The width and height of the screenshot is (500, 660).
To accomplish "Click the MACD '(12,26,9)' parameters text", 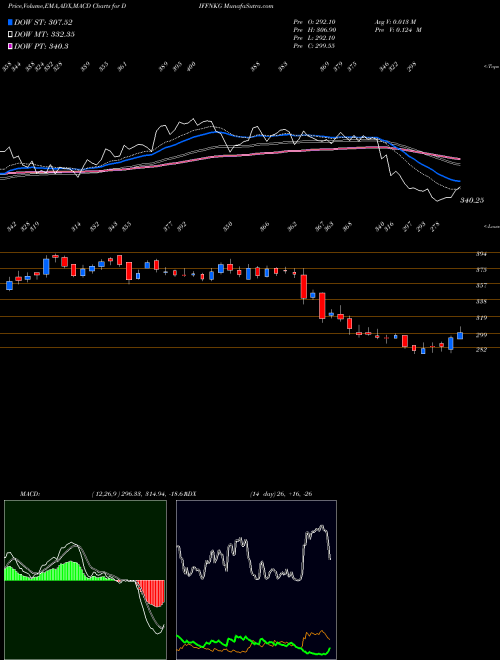I will pyautogui.click(x=106, y=494).
